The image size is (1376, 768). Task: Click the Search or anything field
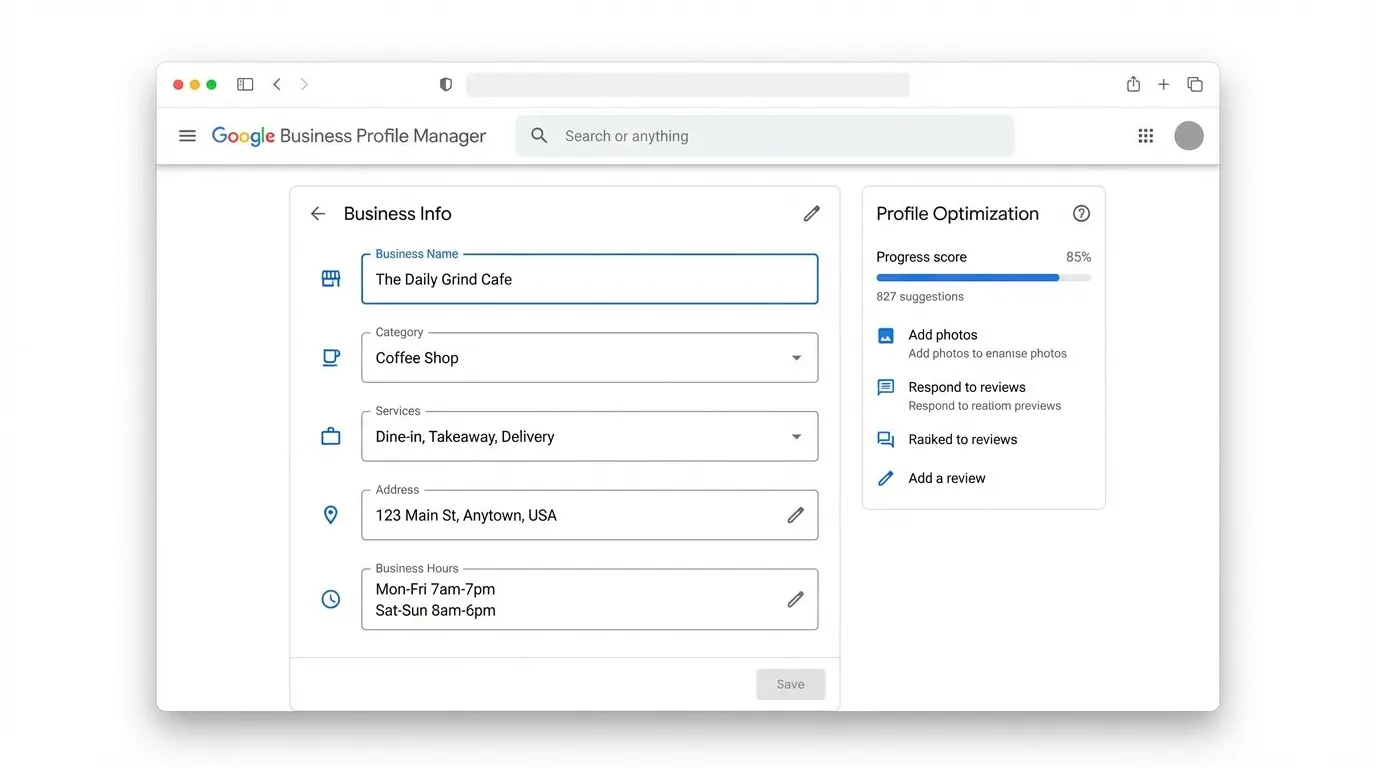click(765, 135)
